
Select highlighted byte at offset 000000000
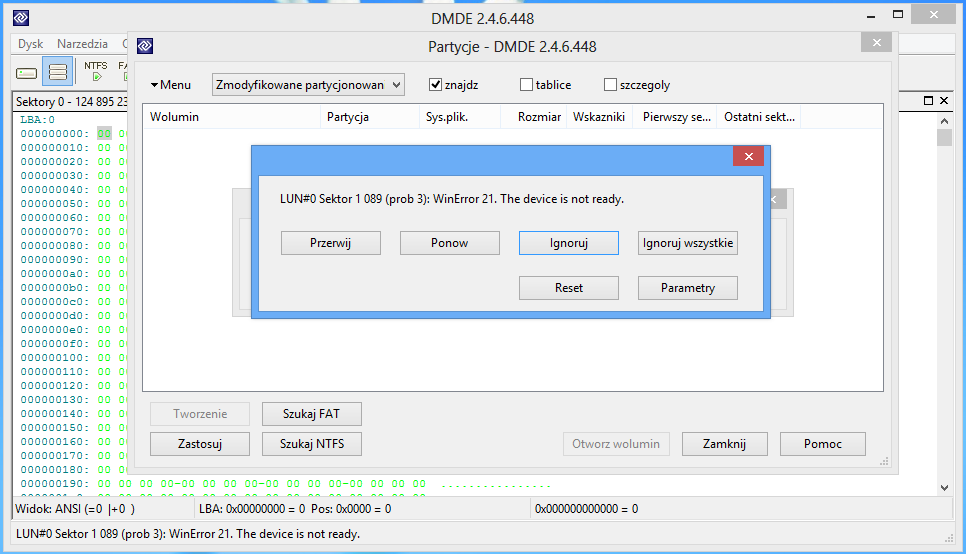tap(104, 134)
